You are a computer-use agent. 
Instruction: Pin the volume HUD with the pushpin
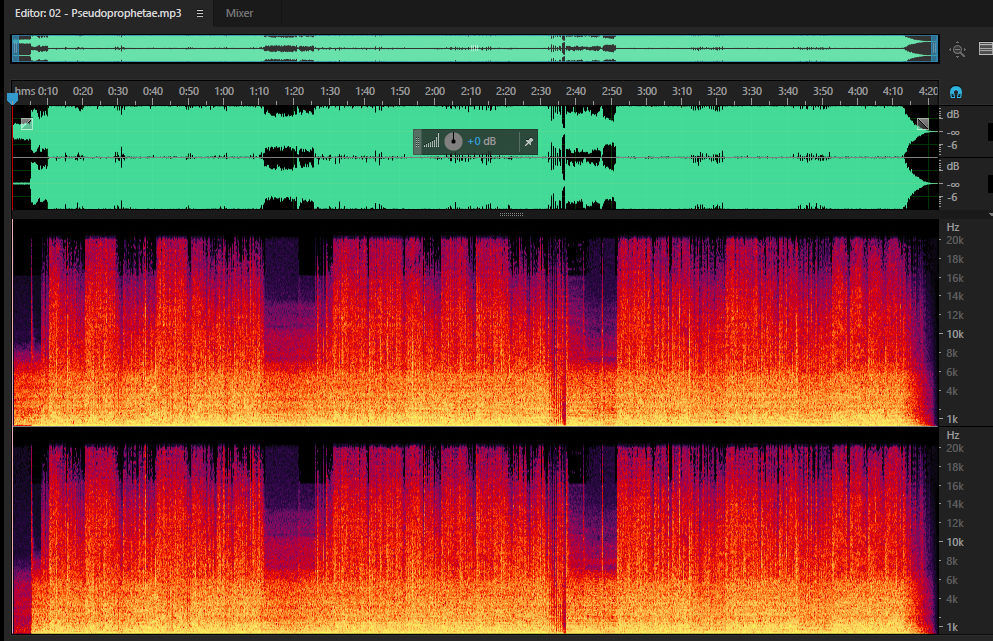pyautogui.click(x=529, y=142)
